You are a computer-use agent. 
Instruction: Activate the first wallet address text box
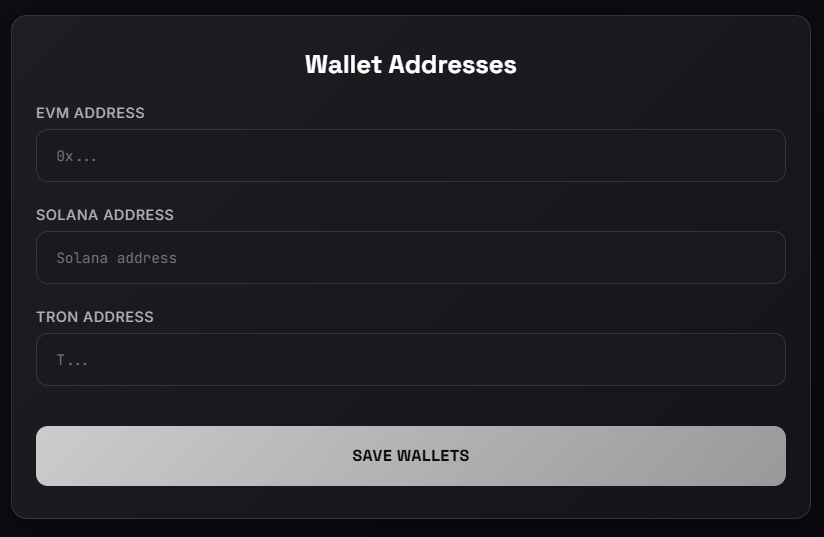[410, 156]
